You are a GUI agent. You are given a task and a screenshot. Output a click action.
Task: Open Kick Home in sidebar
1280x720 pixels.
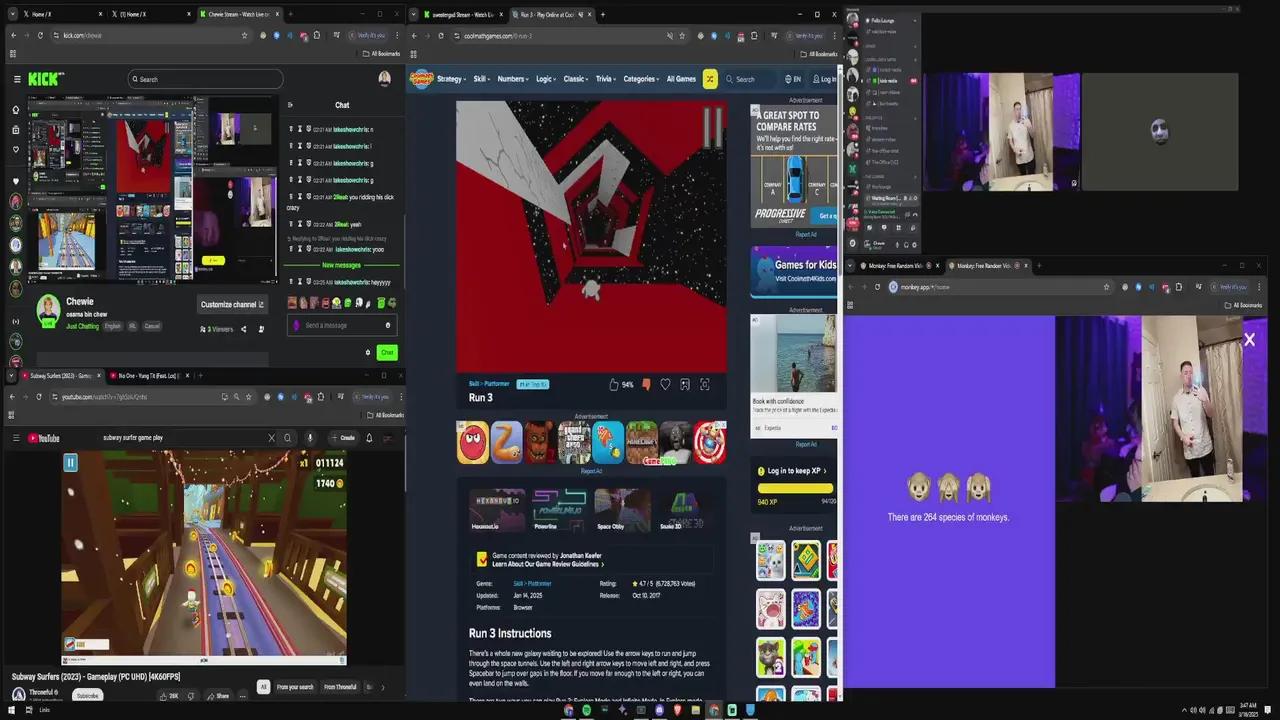click(x=15, y=110)
